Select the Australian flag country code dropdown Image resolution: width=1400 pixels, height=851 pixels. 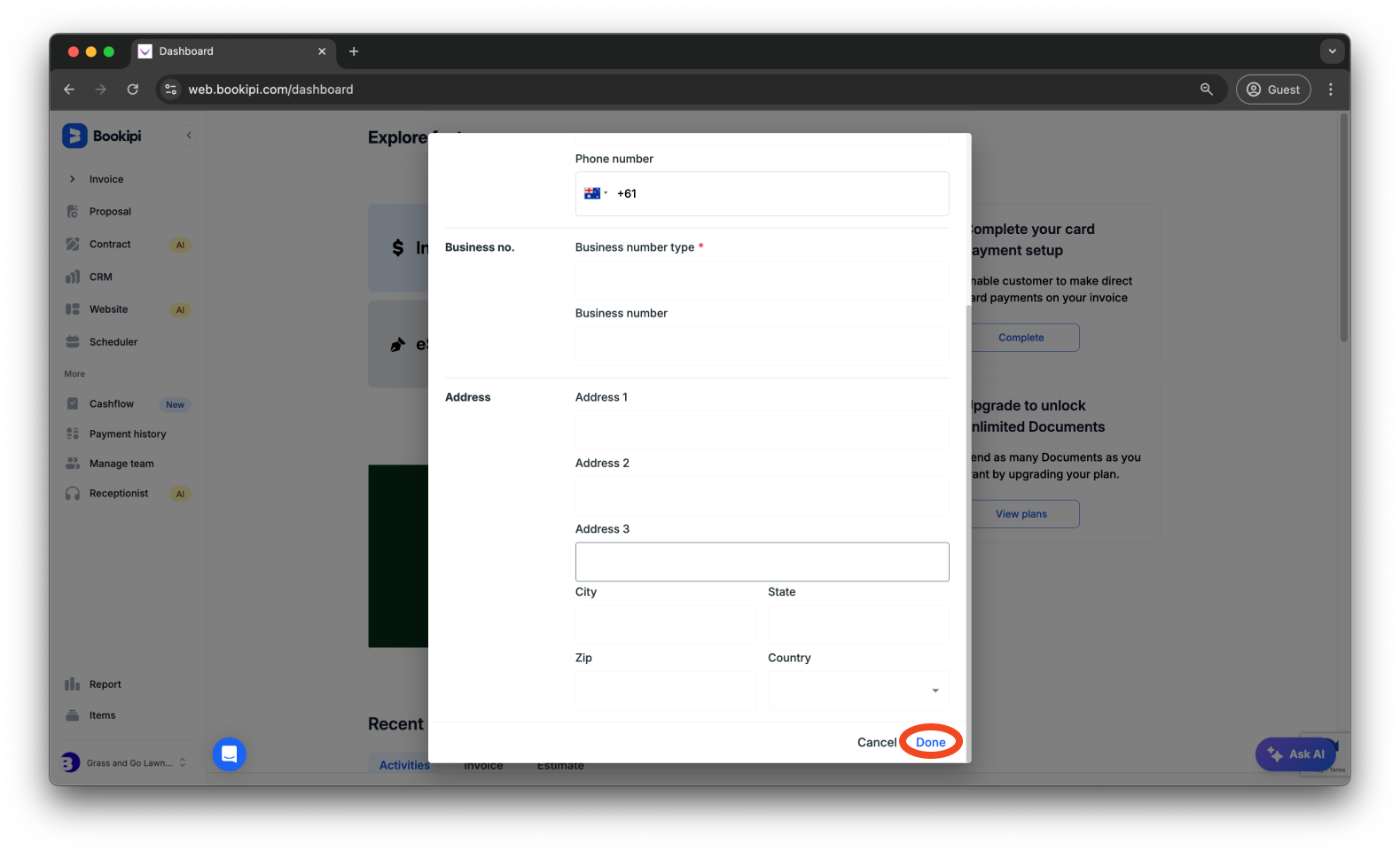(596, 193)
